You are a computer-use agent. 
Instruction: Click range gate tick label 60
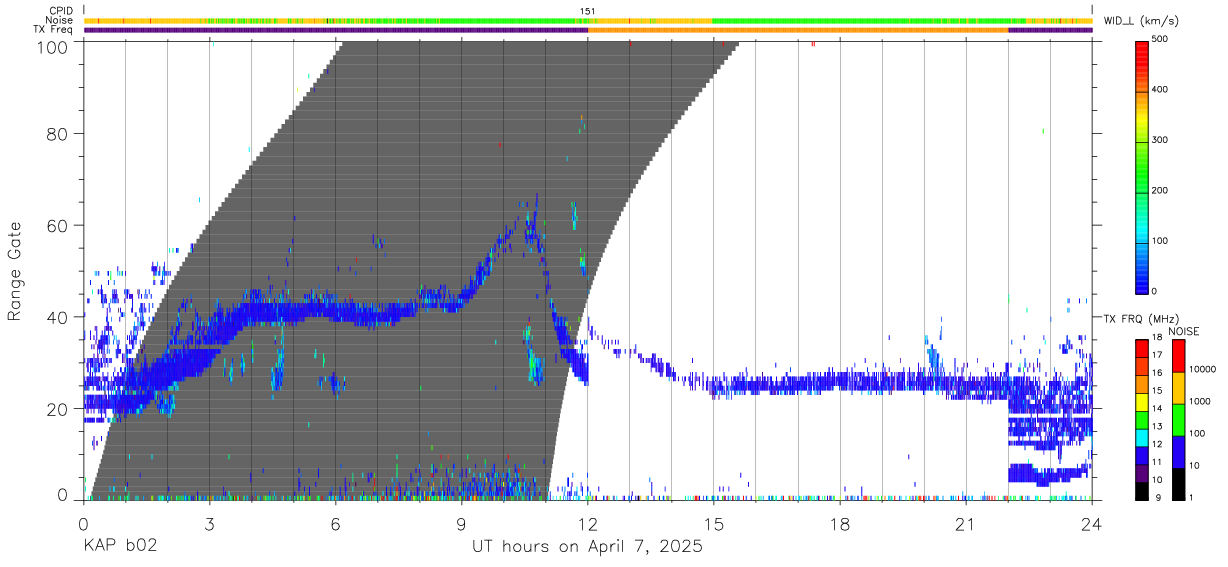tap(58, 225)
